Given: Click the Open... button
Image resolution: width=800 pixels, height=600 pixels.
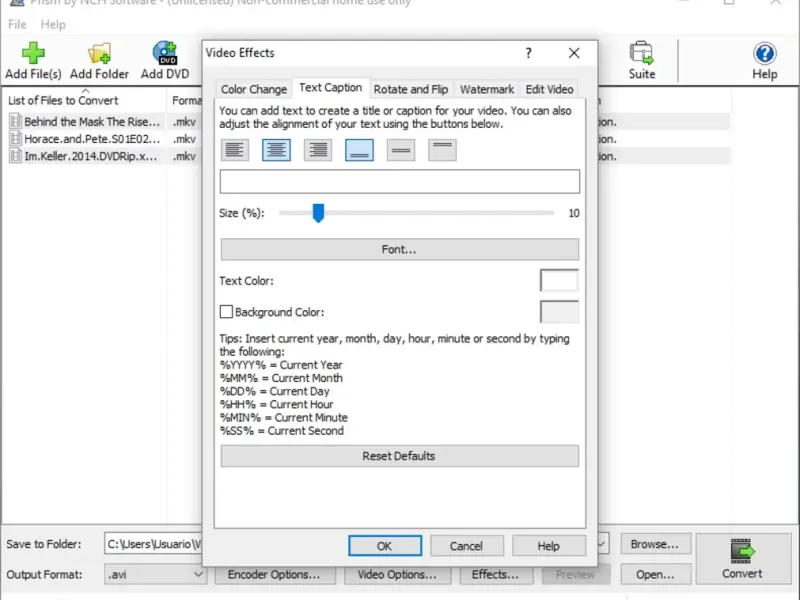Looking at the screenshot, I should [x=655, y=574].
